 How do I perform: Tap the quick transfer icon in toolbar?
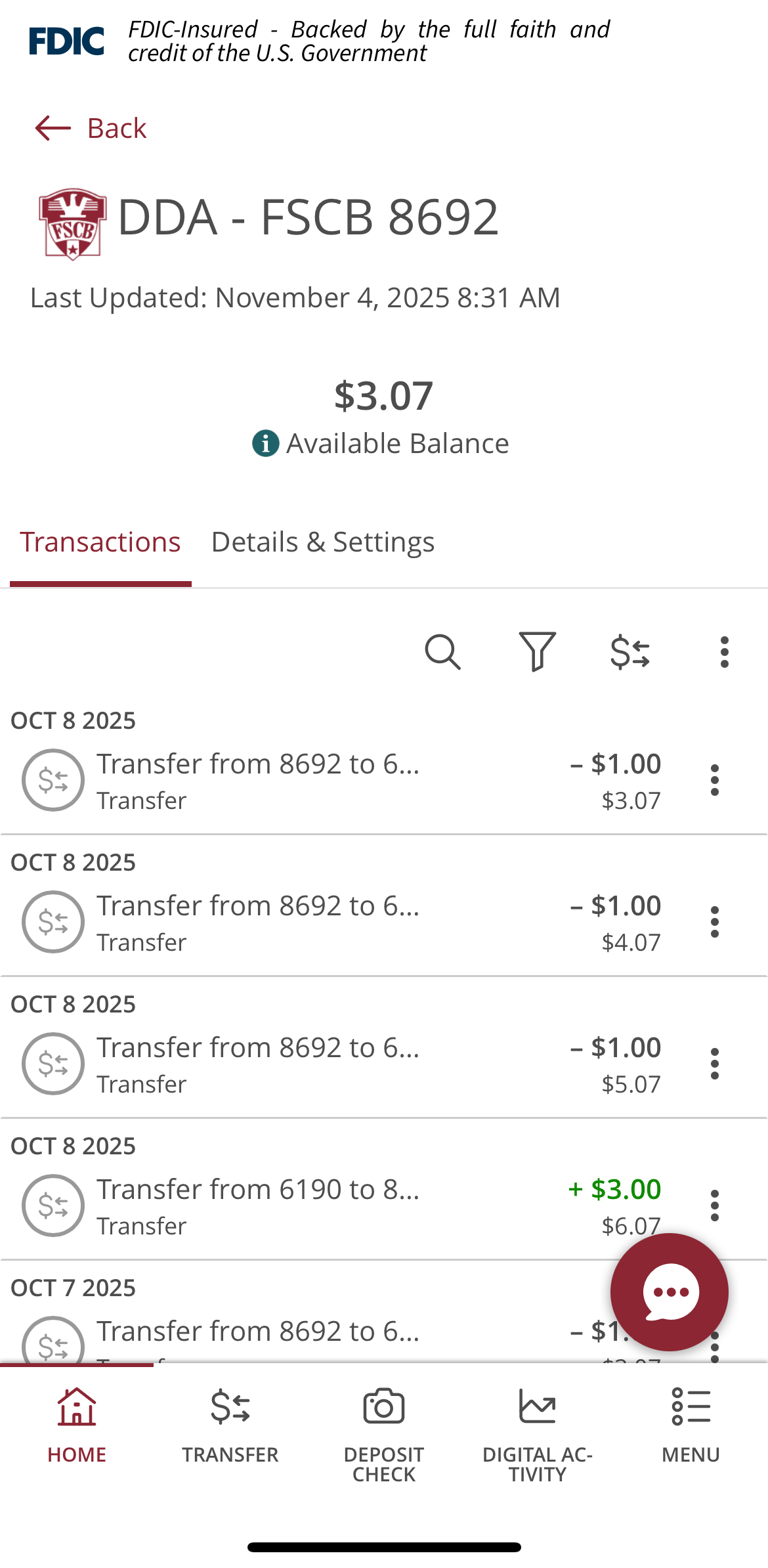point(630,652)
